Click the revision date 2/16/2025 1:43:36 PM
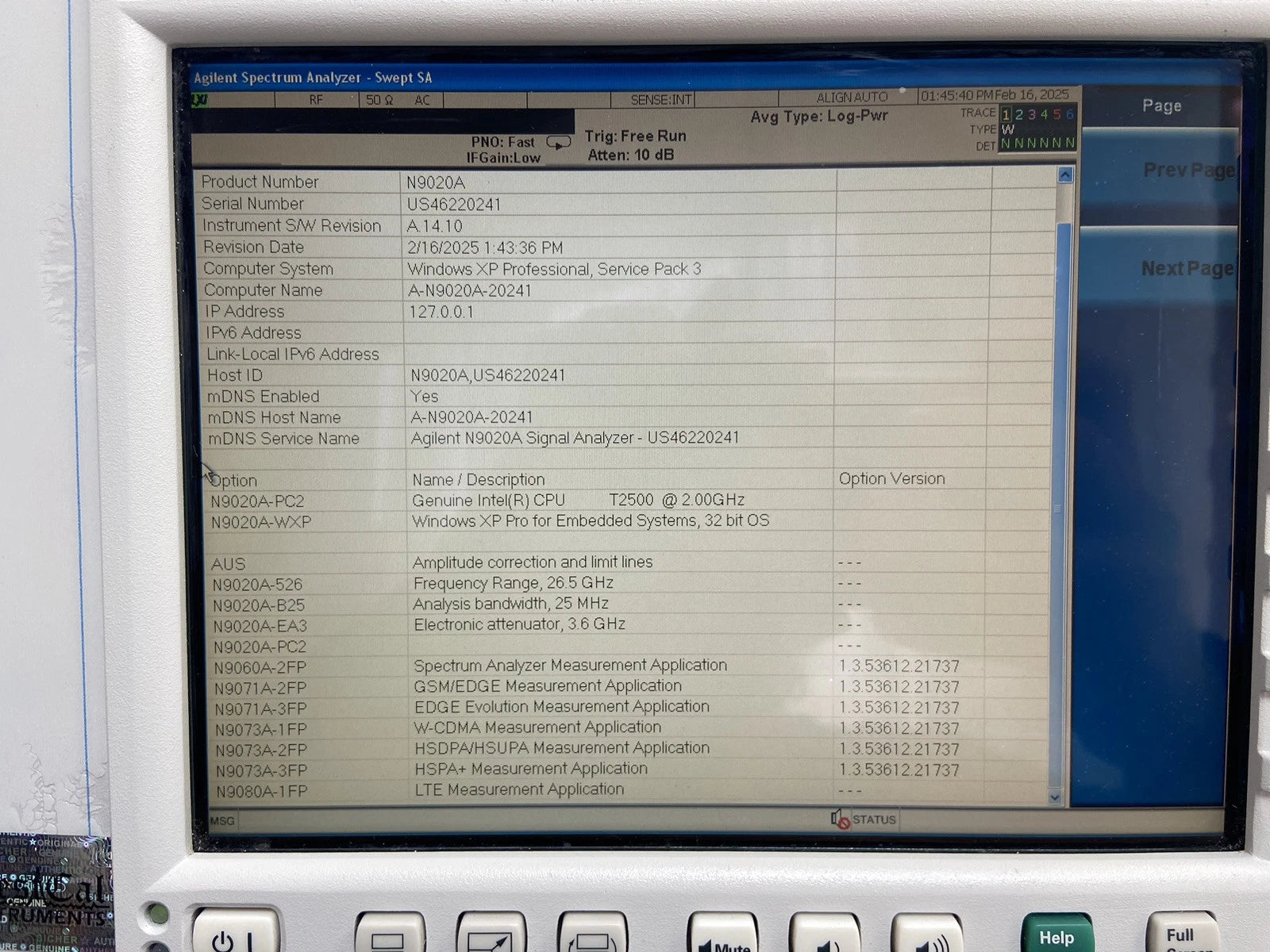Screen dimensions: 1270x952 (485, 248)
